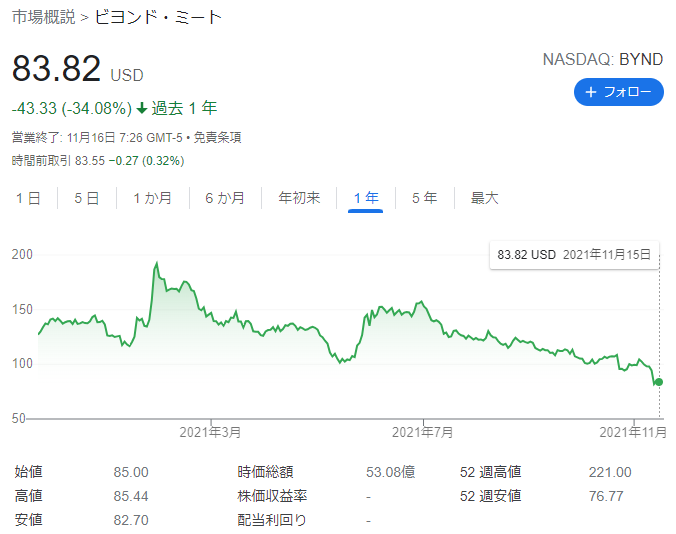Click the ビヨンド・ミート breadcrumb title
The height and width of the screenshot is (534, 676).
click(x=158, y=17)
